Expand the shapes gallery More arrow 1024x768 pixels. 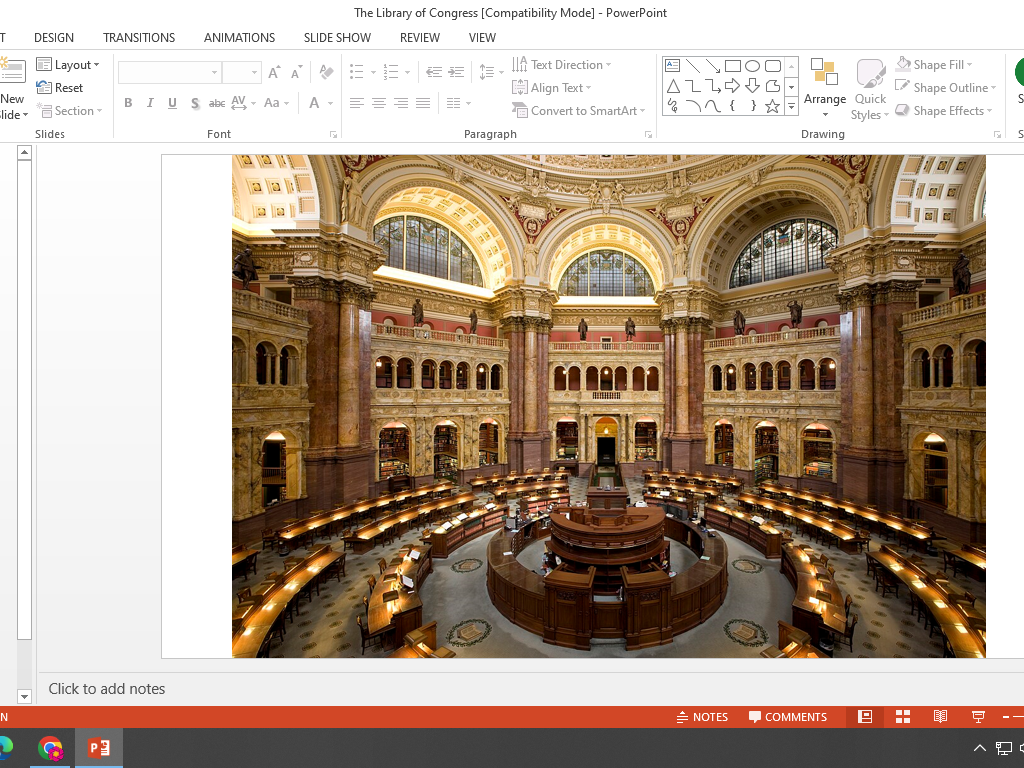coord(791,106)
